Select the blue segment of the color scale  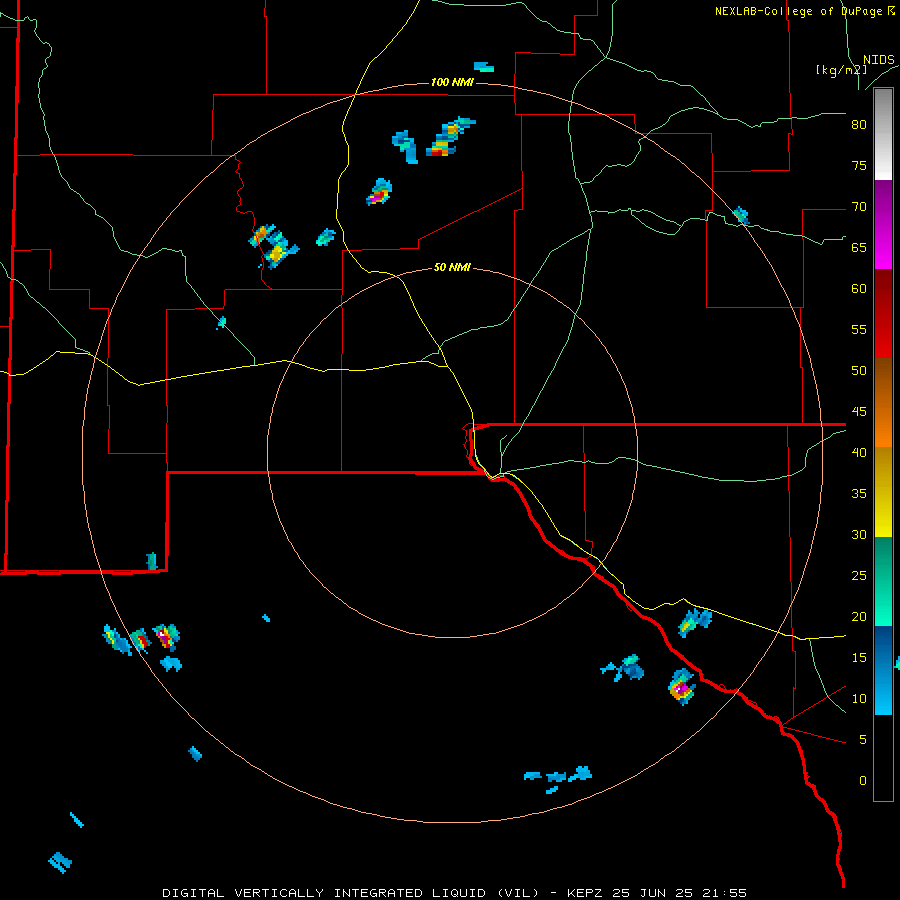pyautogui.click(x=883, y=670)
